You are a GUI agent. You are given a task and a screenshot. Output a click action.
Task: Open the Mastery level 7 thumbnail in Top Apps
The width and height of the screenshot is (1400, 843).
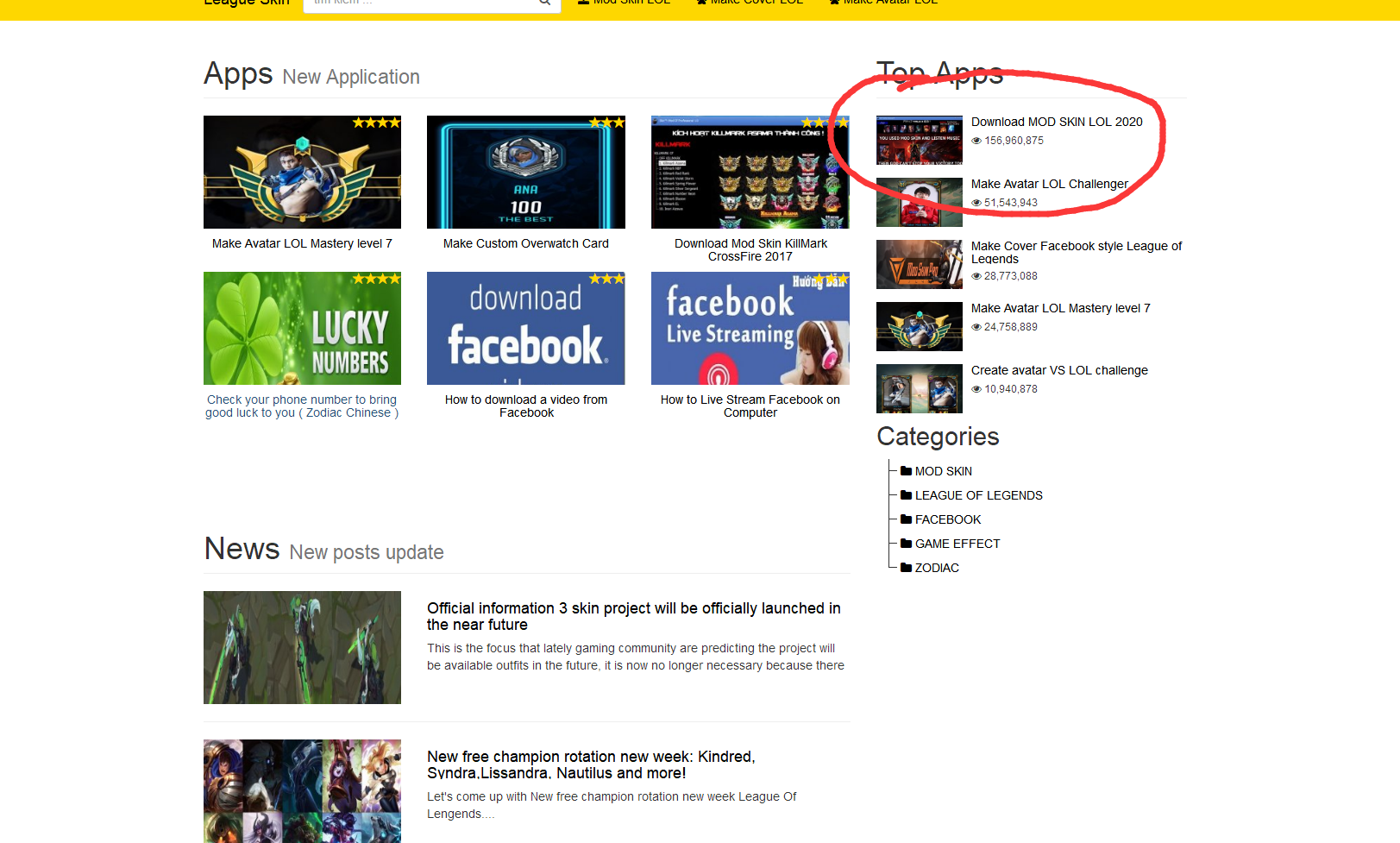coord(920,326)
